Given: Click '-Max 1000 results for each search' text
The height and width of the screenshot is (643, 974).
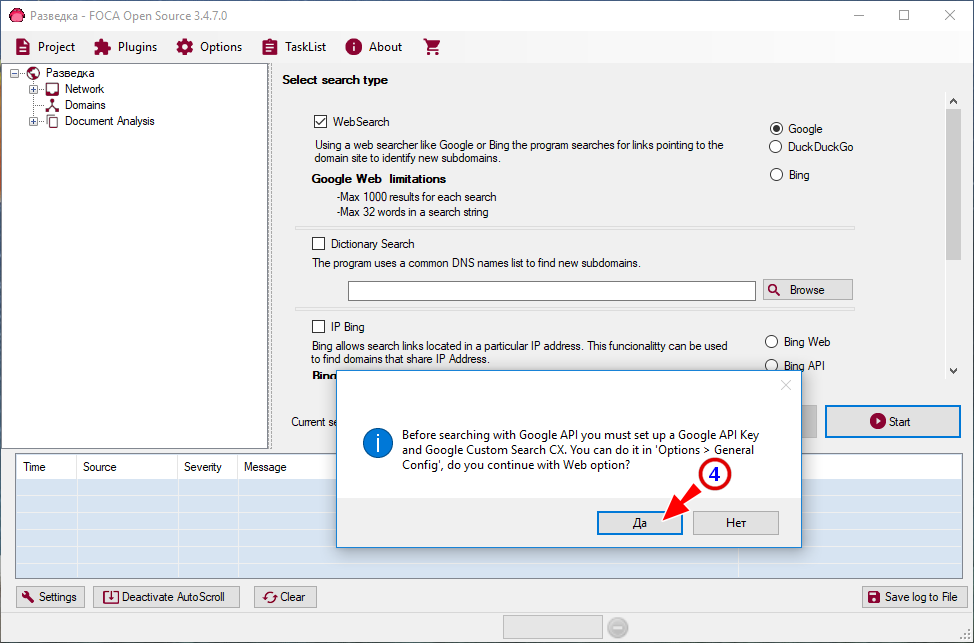Looking at the screenshot, I should 417,197.
